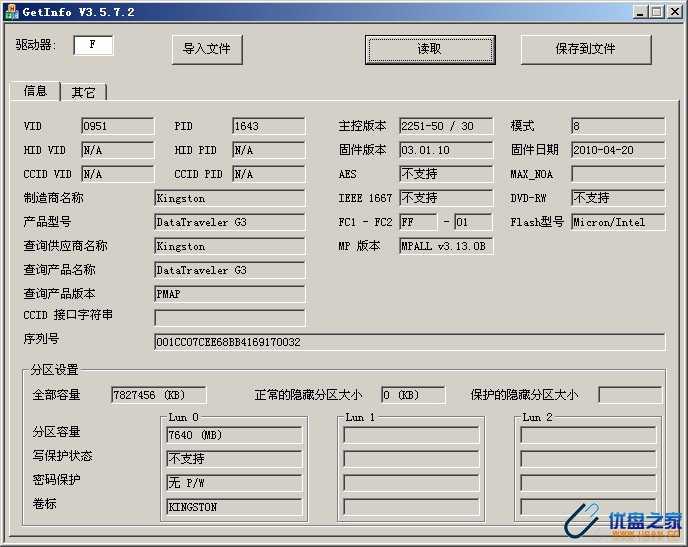Click the 查询产品名称 DataTraveler G3 field
The image size is (688, 547).
[229, 270]
